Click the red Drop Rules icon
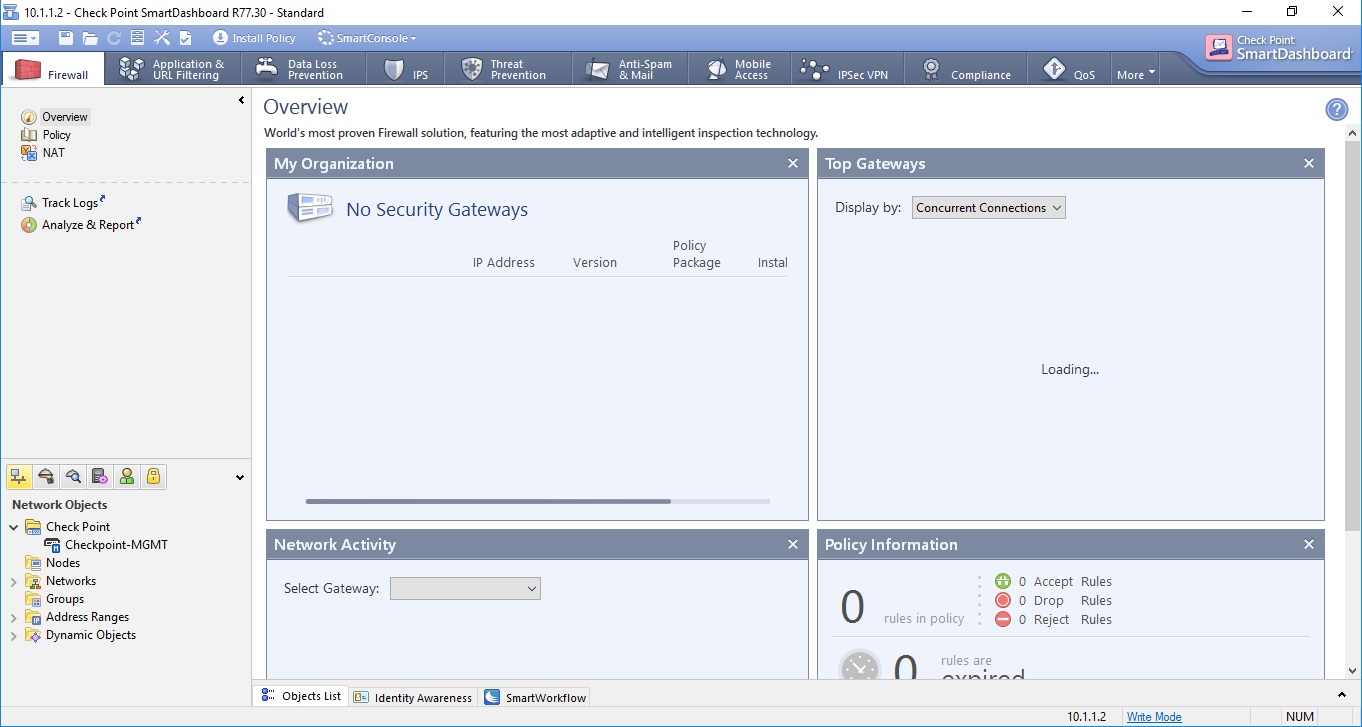Viewport: 1362px width, 727px height. 1003,600
